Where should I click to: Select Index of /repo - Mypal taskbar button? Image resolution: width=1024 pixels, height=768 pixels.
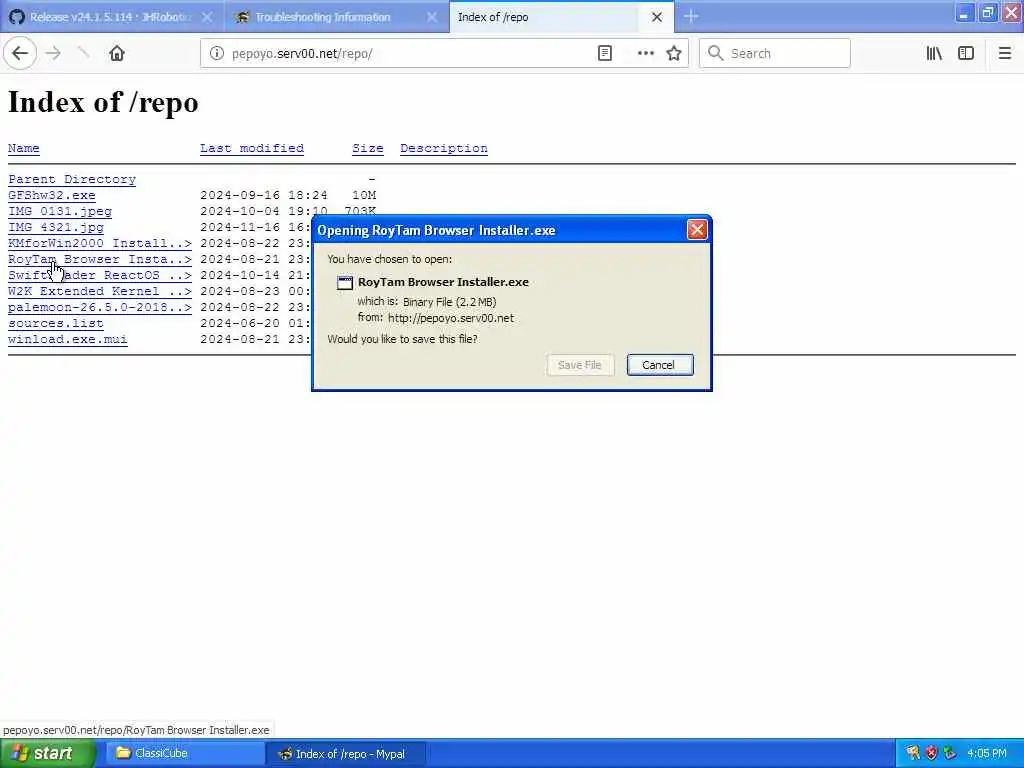(347, 754)
